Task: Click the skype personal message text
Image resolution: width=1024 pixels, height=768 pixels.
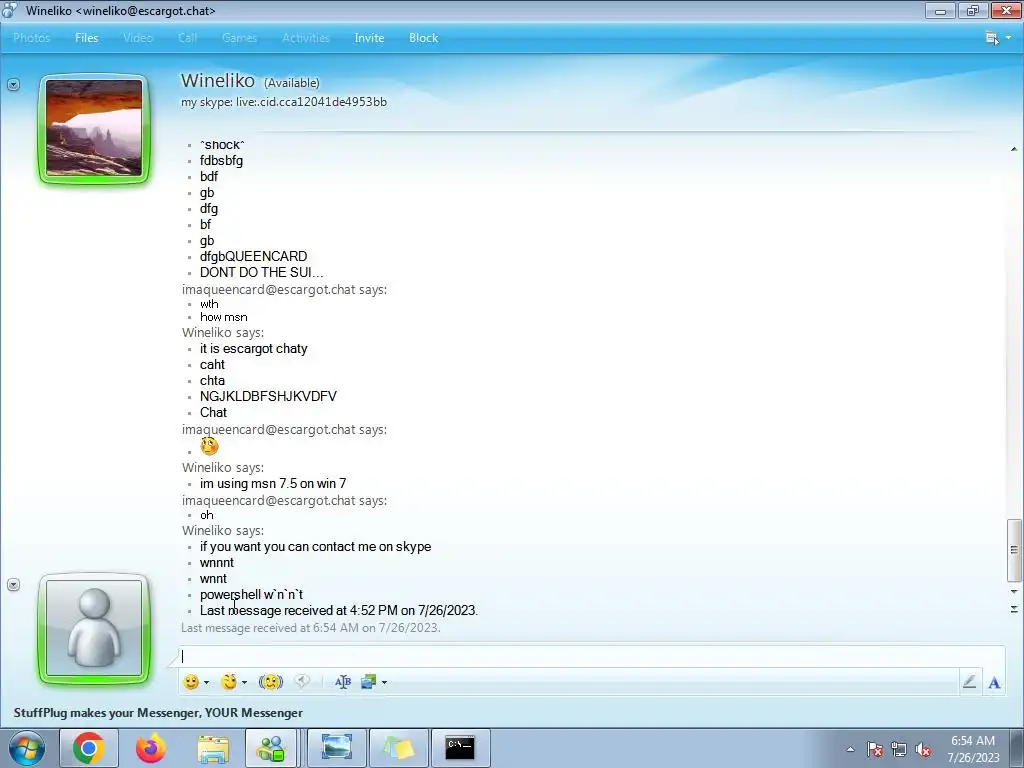Action: pyautogui.click(x=283, y=102)
